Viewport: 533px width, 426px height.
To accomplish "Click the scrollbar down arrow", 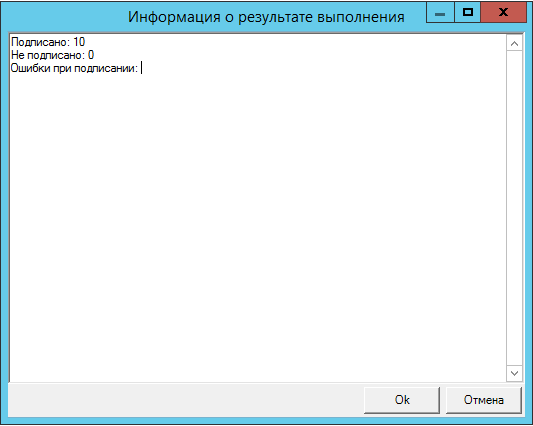I will 514,373.
